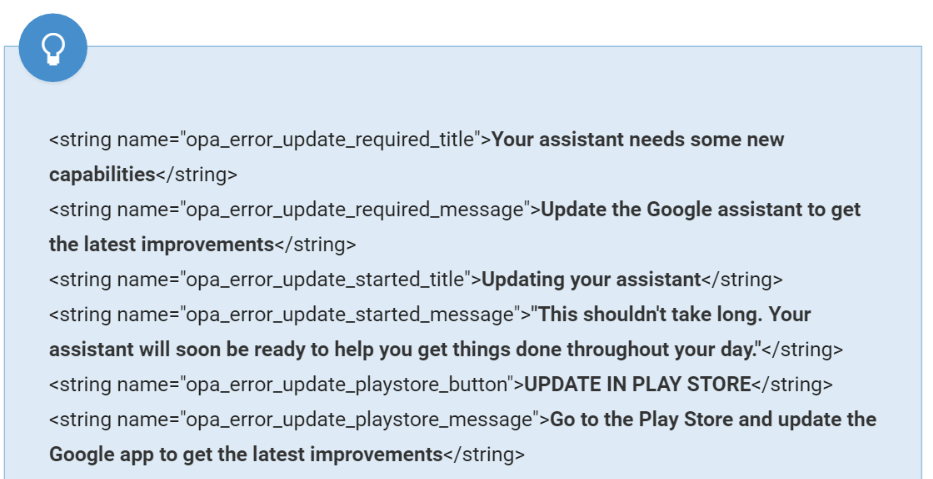Click the bold text "Your assistant needs some new"
This screenshot has height=479, width=933.
click(x=638, y=140)
